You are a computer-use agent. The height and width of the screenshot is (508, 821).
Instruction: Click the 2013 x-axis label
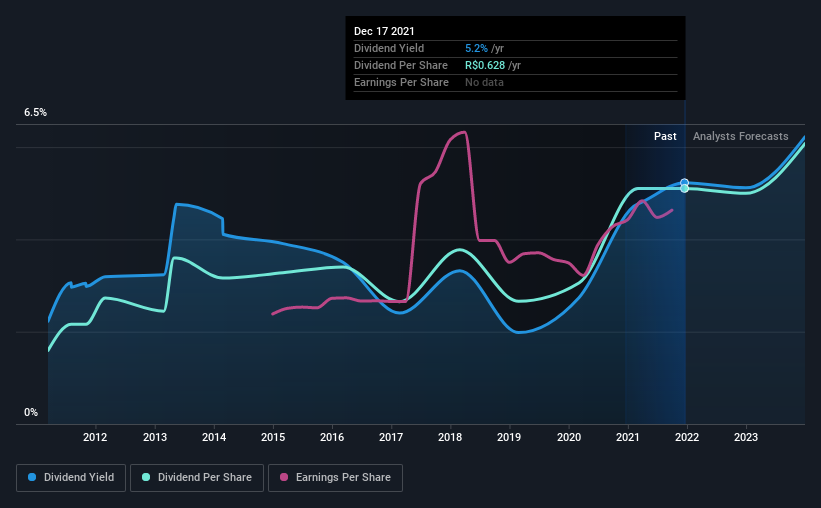155,437
